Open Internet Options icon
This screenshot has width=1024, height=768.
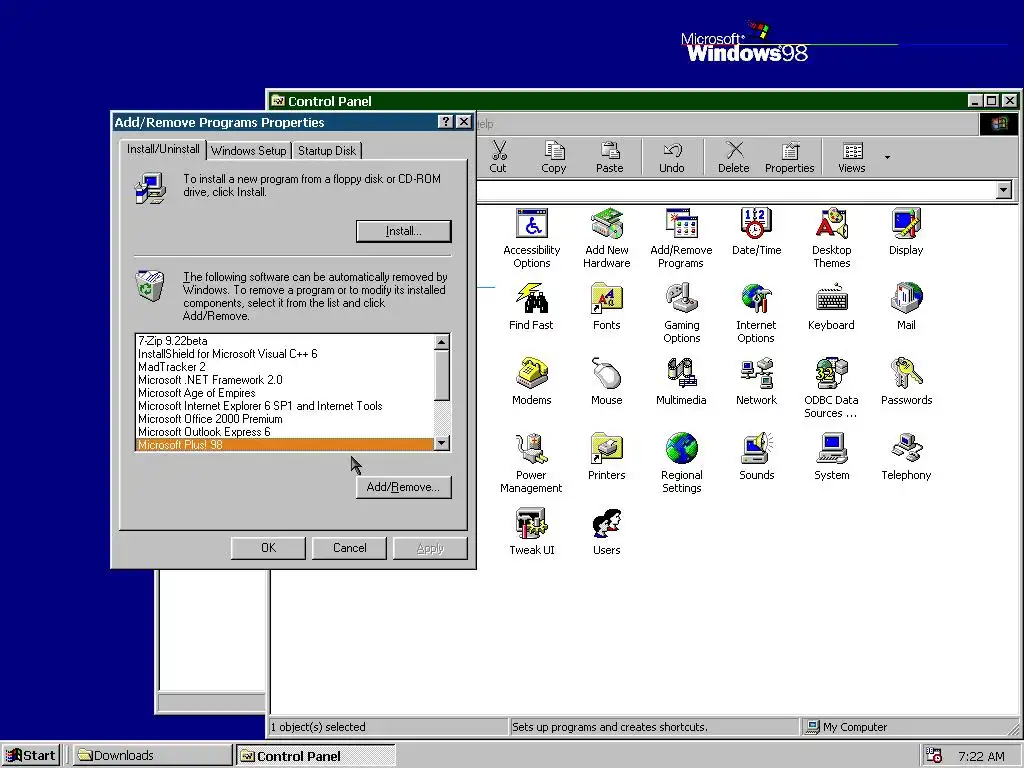point(756,312)
